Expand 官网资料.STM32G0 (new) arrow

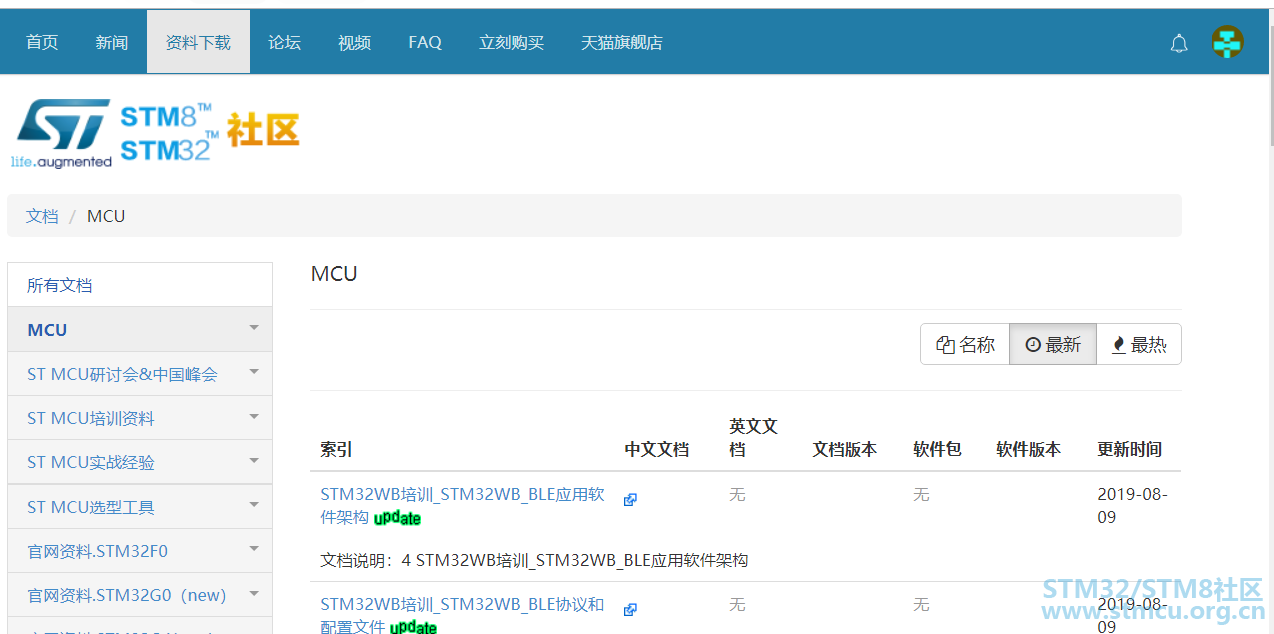[254, 593]
